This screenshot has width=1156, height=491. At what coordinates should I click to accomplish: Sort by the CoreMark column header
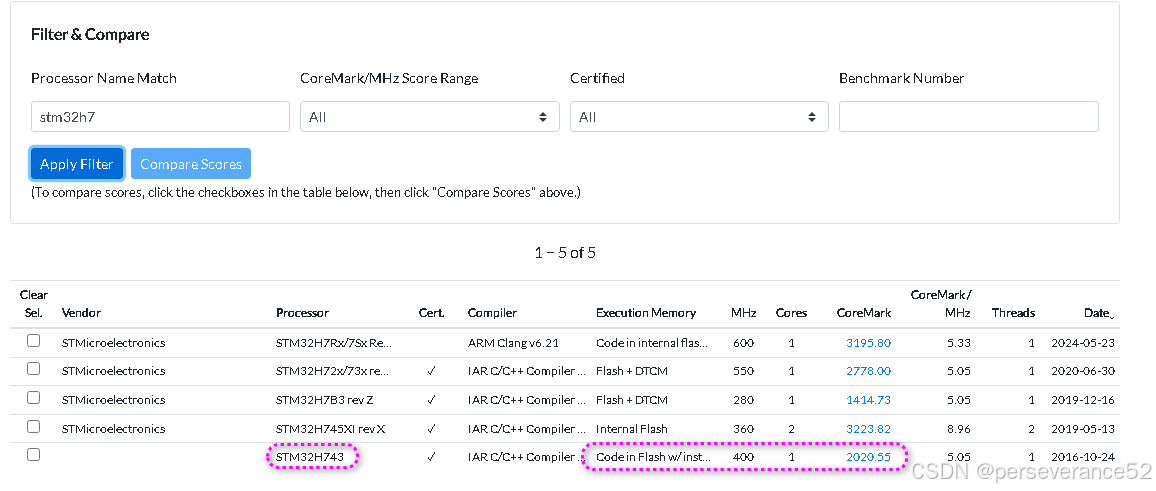864,313
